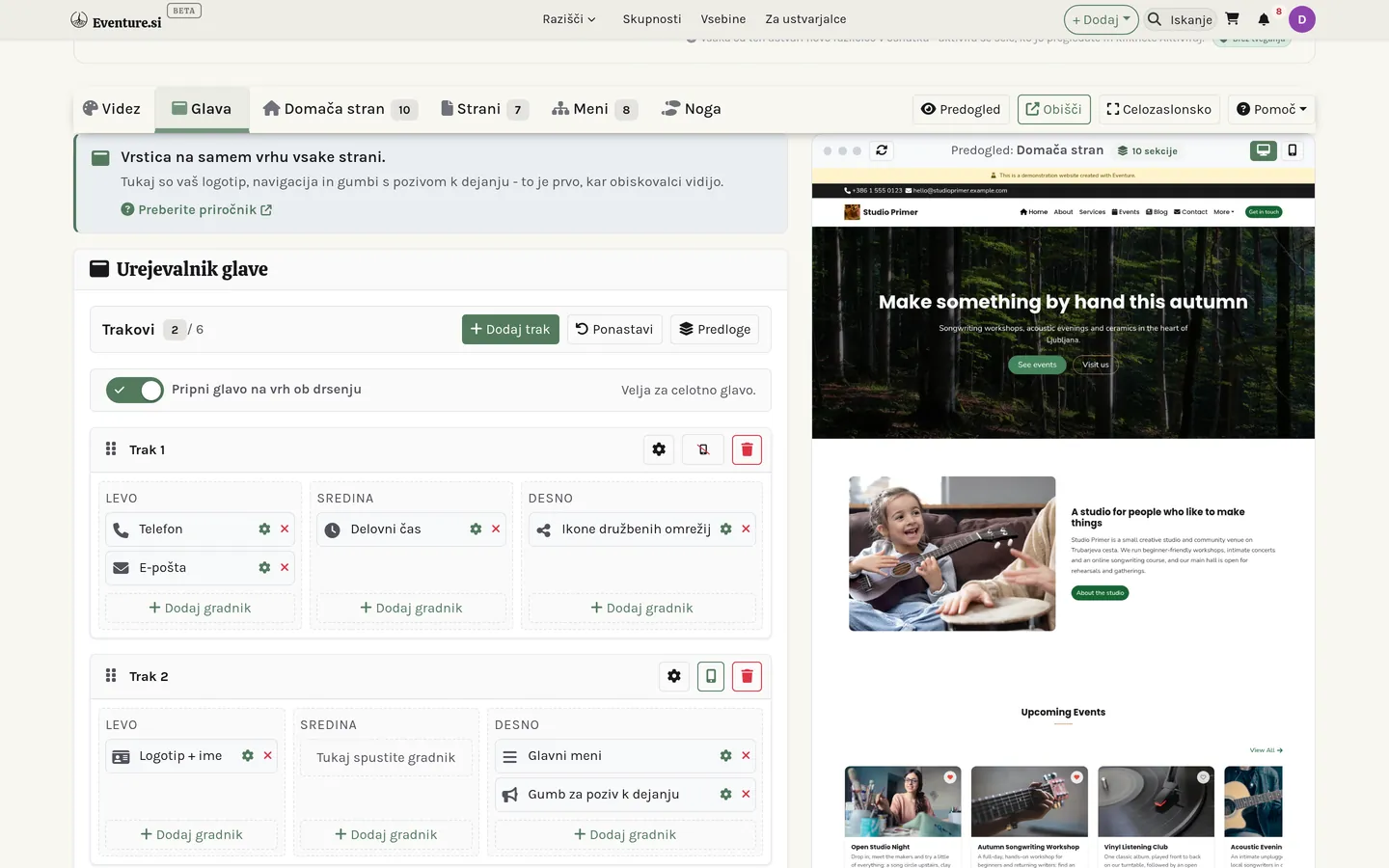
Task: Toggle mobile visibility for Trak 2
Action: point(711,676)
